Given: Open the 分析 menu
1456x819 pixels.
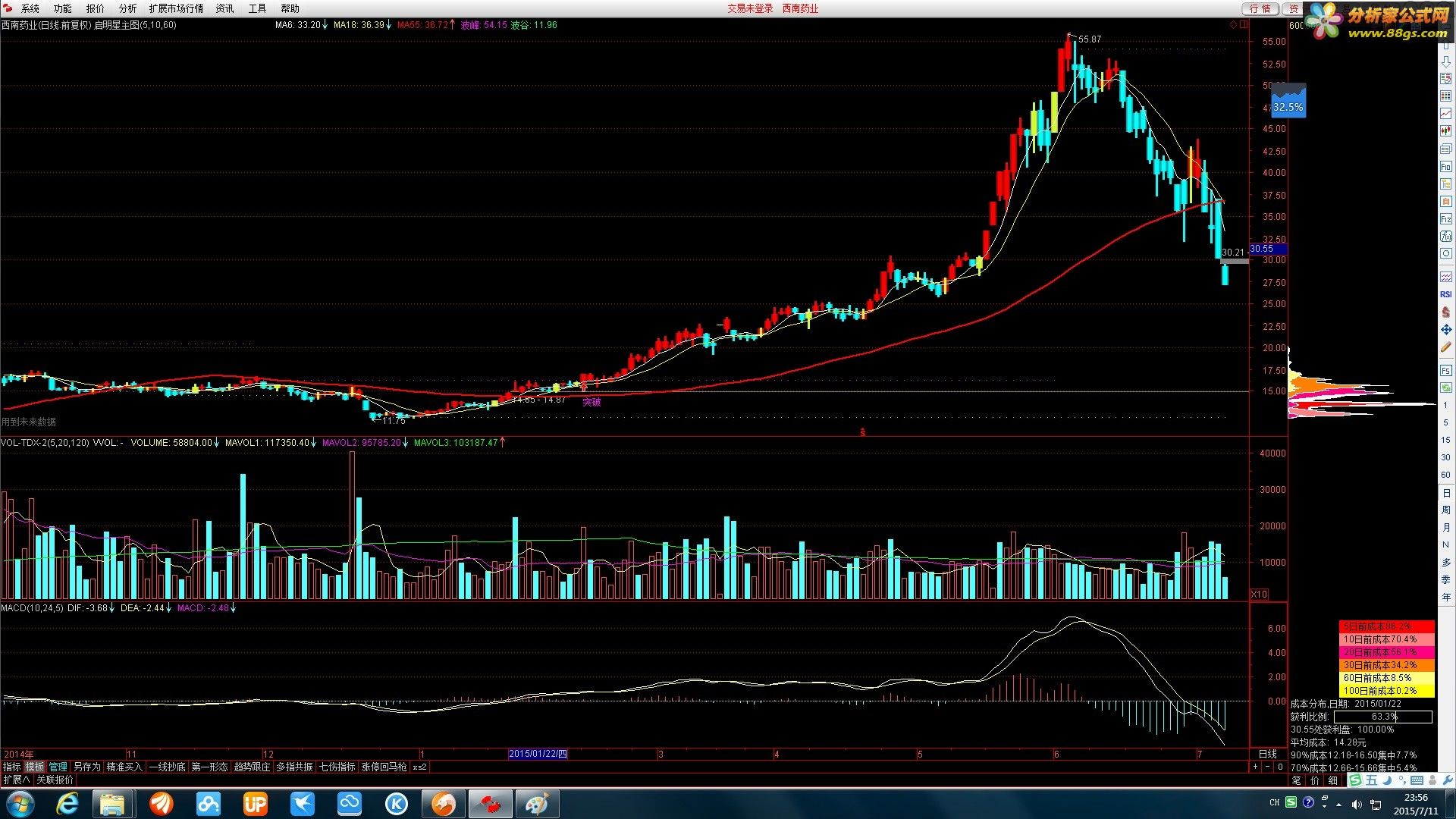Looking at the screenshot, I should pos(127,8).
